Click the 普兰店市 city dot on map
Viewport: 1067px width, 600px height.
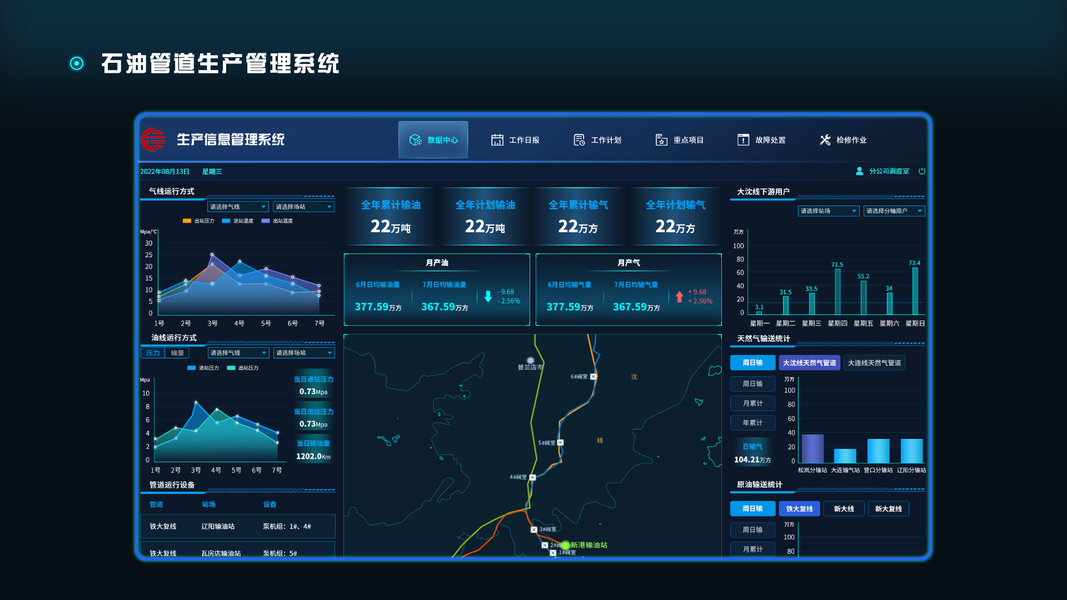coord(530,360)
